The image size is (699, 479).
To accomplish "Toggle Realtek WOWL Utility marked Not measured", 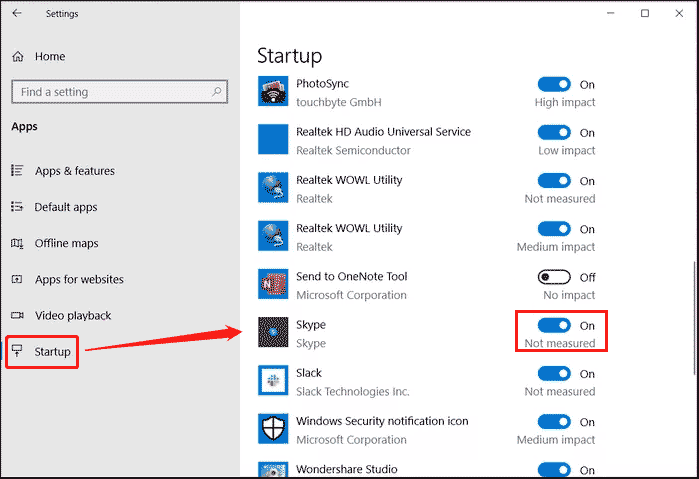I will (x=554, y=181).
